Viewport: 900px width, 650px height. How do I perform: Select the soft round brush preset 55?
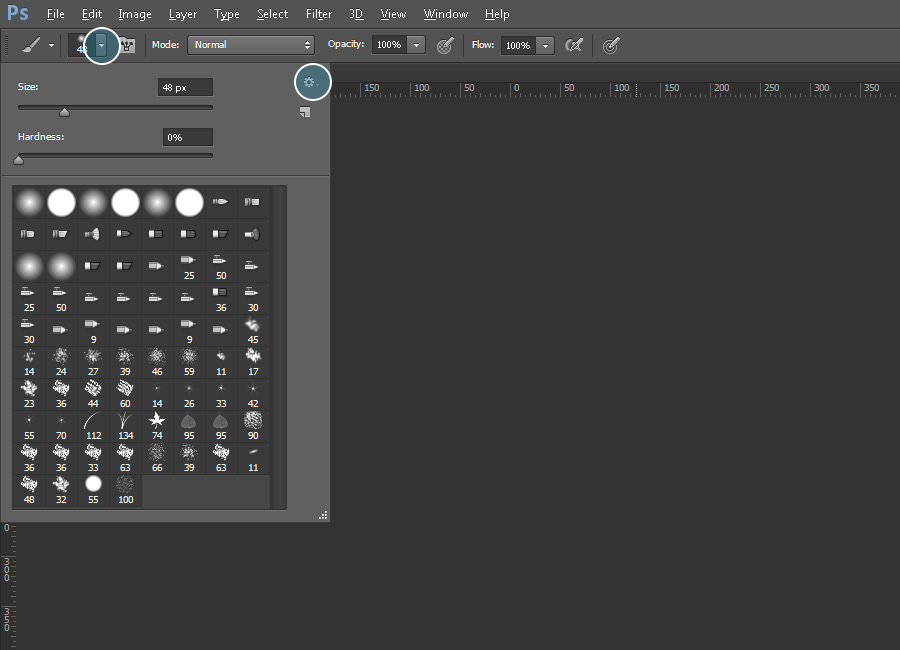pos(93,483)
